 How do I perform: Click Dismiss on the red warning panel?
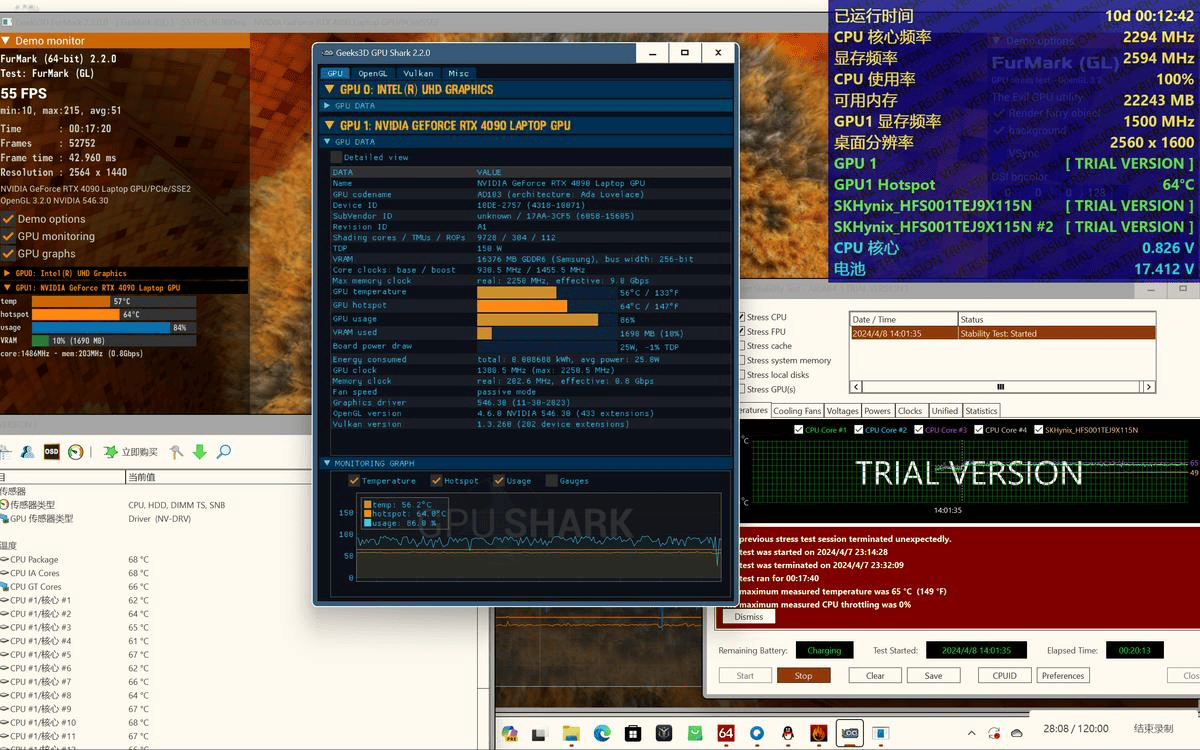click(748, 617)
